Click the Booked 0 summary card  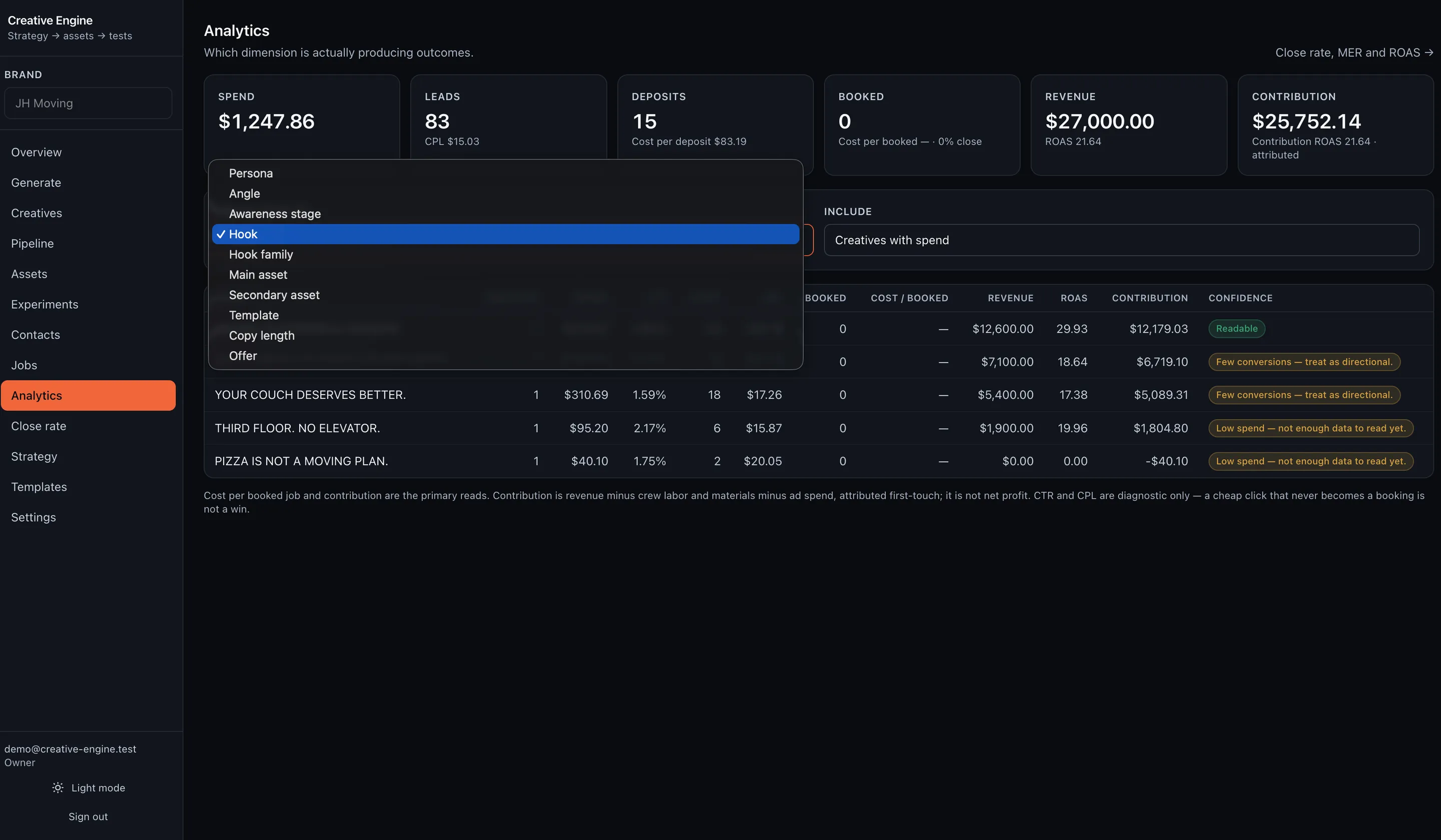pyautogui.click(x=922, y=125)
